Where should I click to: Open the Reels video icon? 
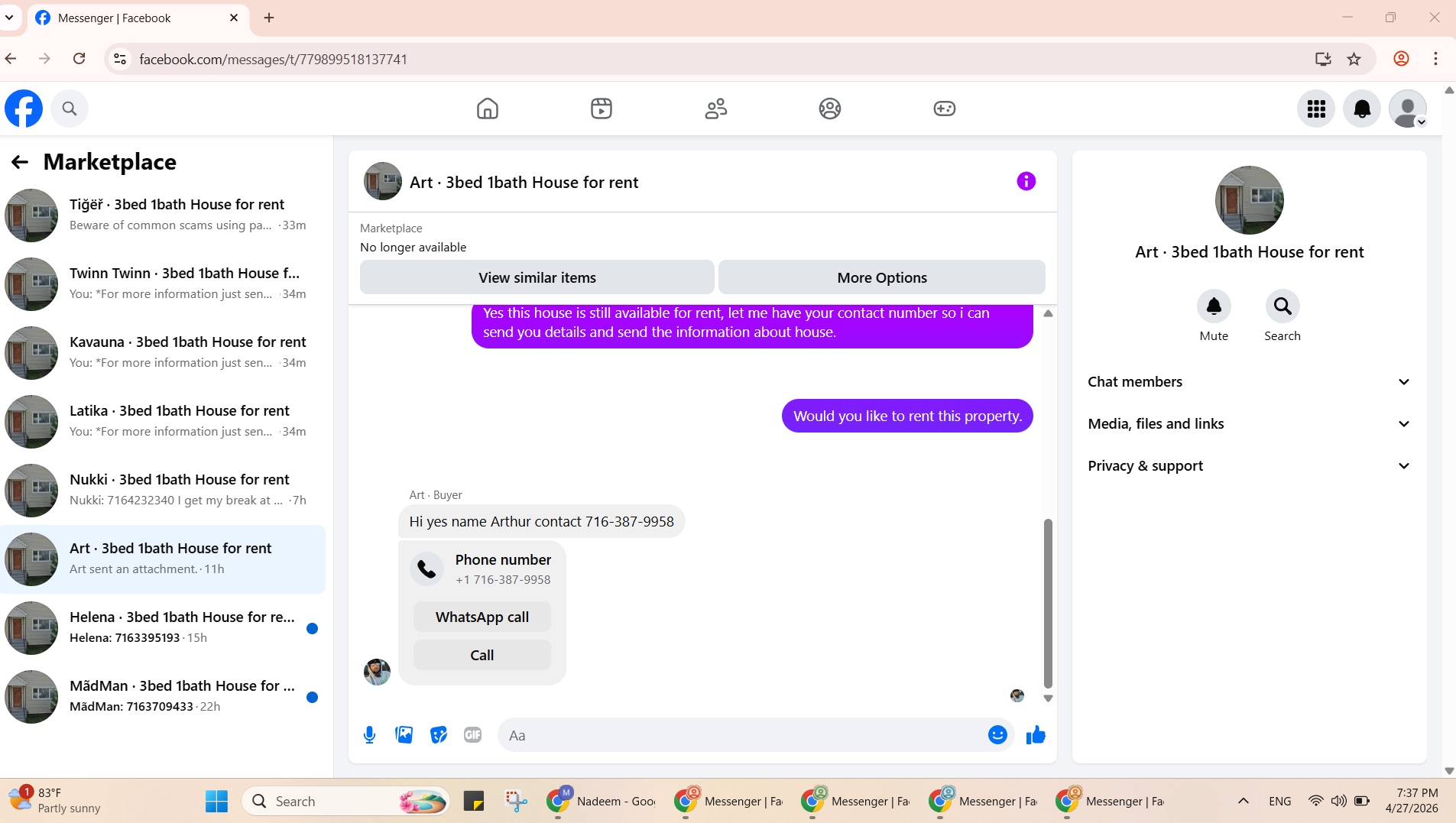coord(602,109)
